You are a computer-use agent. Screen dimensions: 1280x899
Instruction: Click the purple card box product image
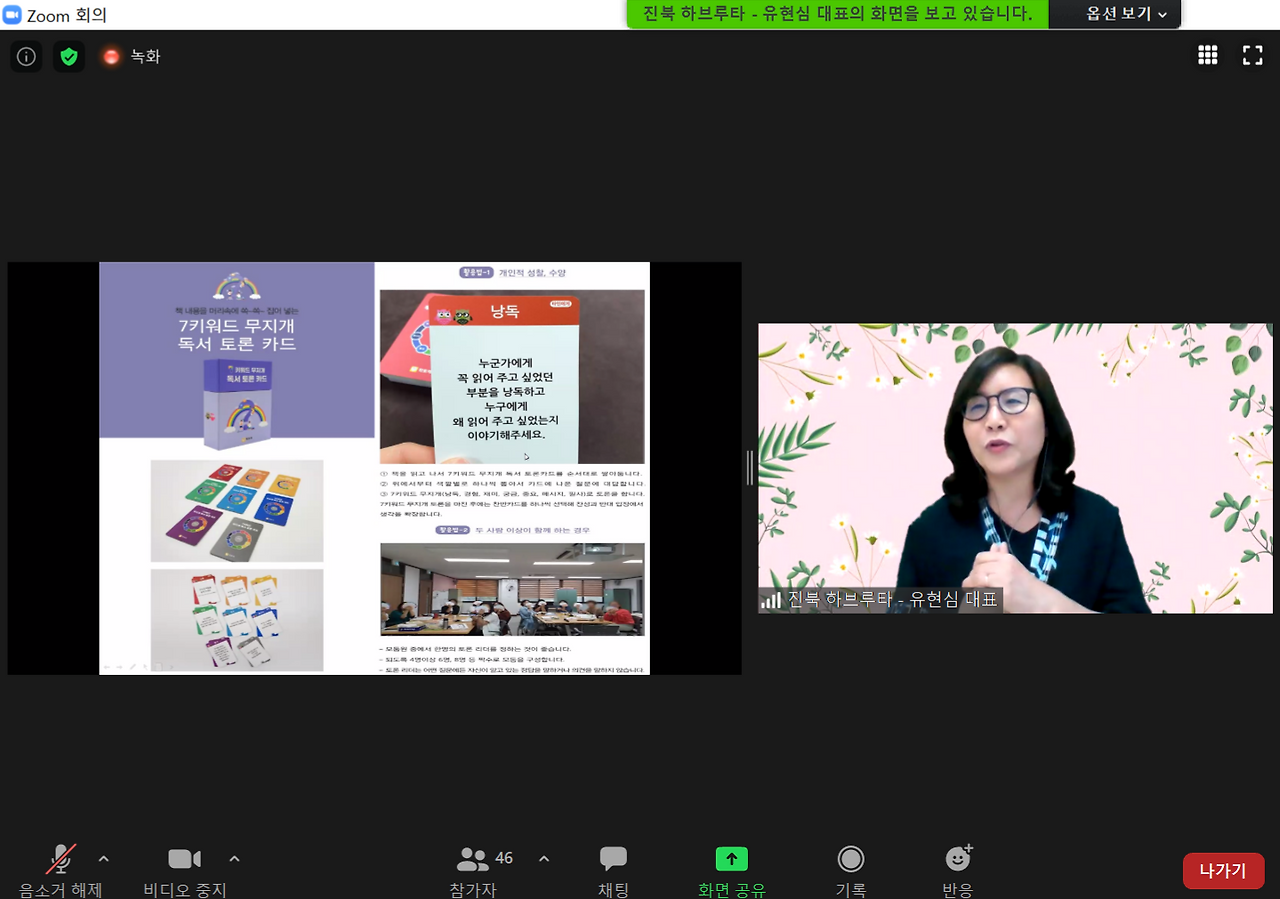tap(237, 404)
